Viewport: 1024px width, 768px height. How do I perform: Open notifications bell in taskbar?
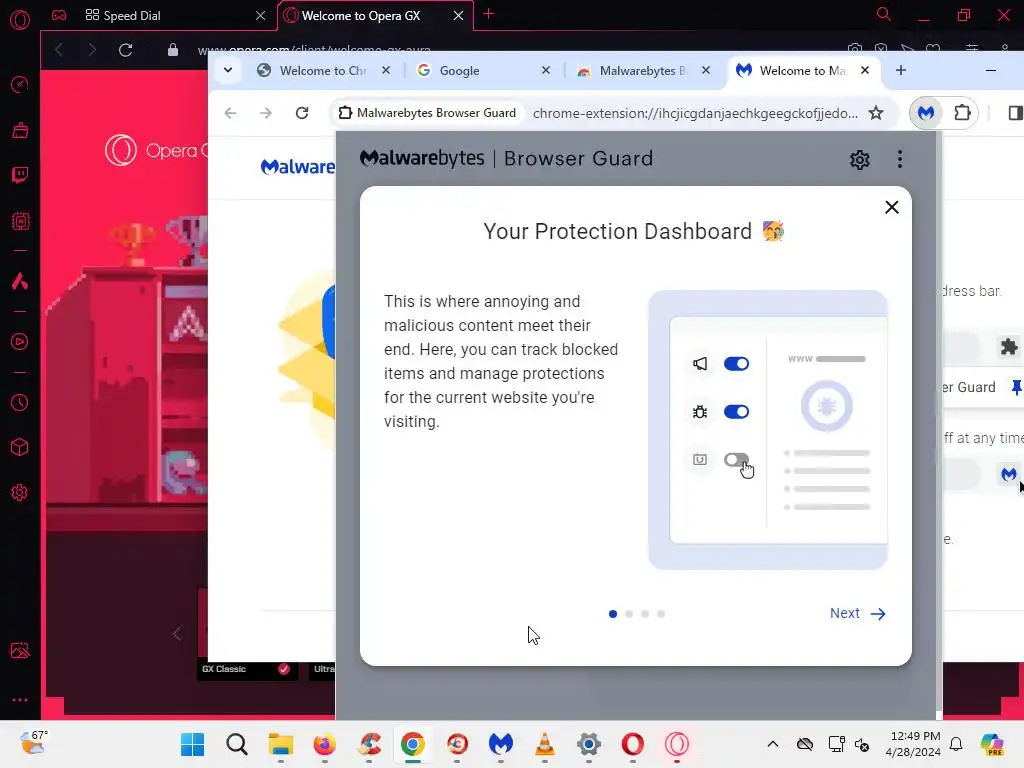[x=956, y=744]
